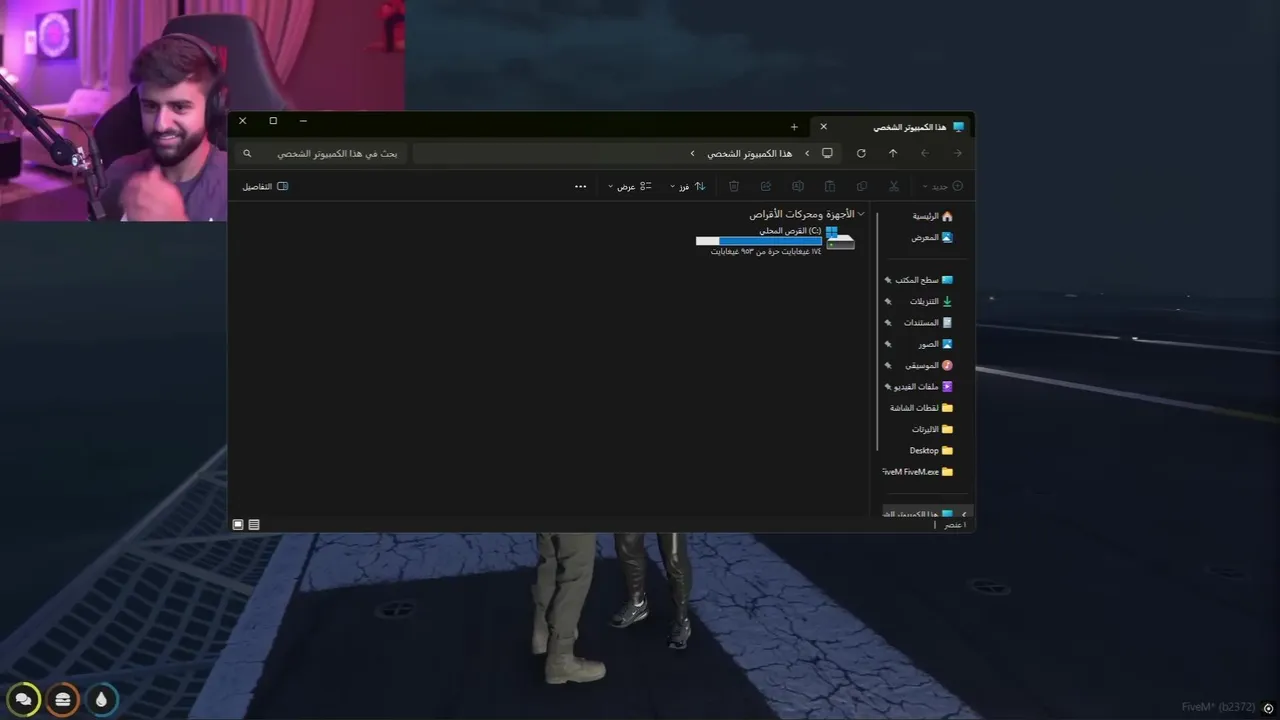Click the Cut scissors icon
Viewport: 1280px width, 720px height.
click(x=894, y=186)
